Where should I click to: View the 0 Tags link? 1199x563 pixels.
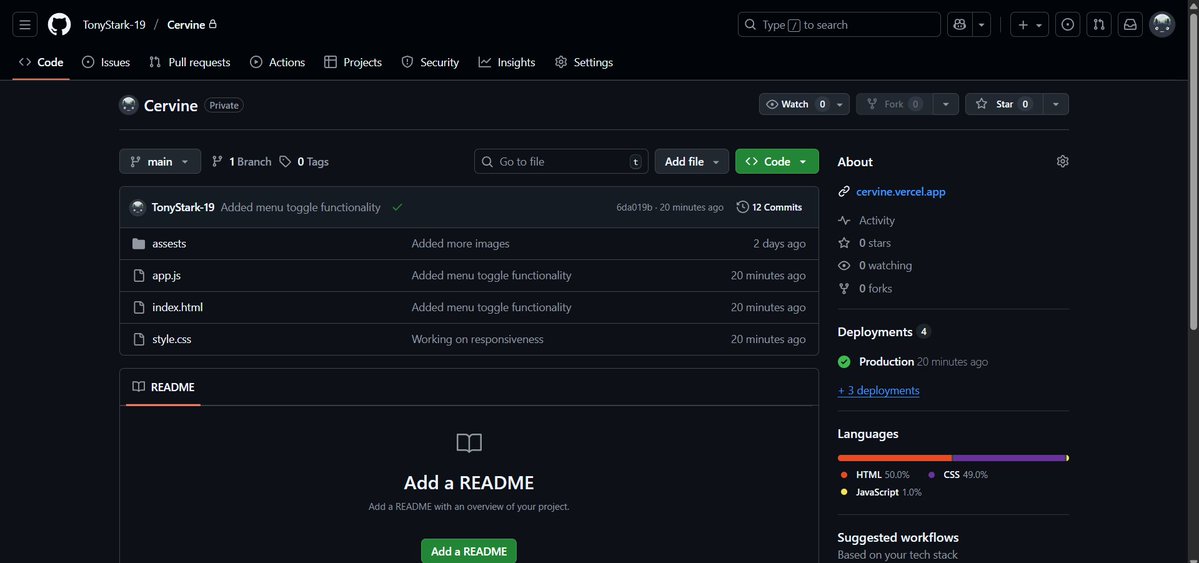pos(304,161)
